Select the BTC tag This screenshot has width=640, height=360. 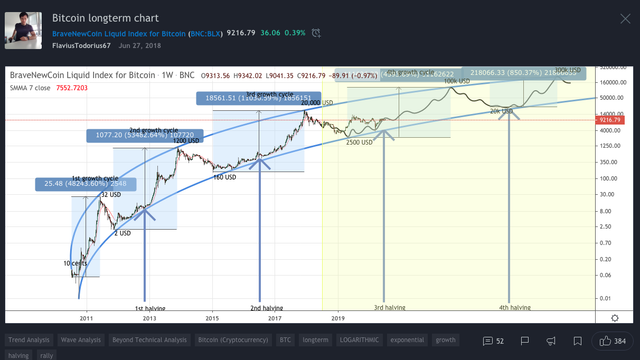[285, 340]
